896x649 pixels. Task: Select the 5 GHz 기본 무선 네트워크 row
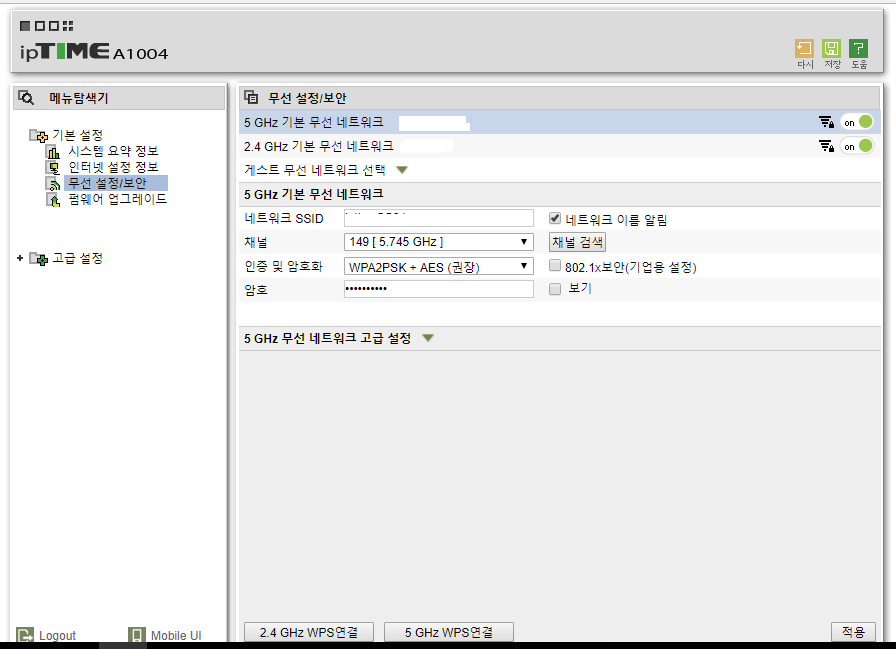point(559,122)
